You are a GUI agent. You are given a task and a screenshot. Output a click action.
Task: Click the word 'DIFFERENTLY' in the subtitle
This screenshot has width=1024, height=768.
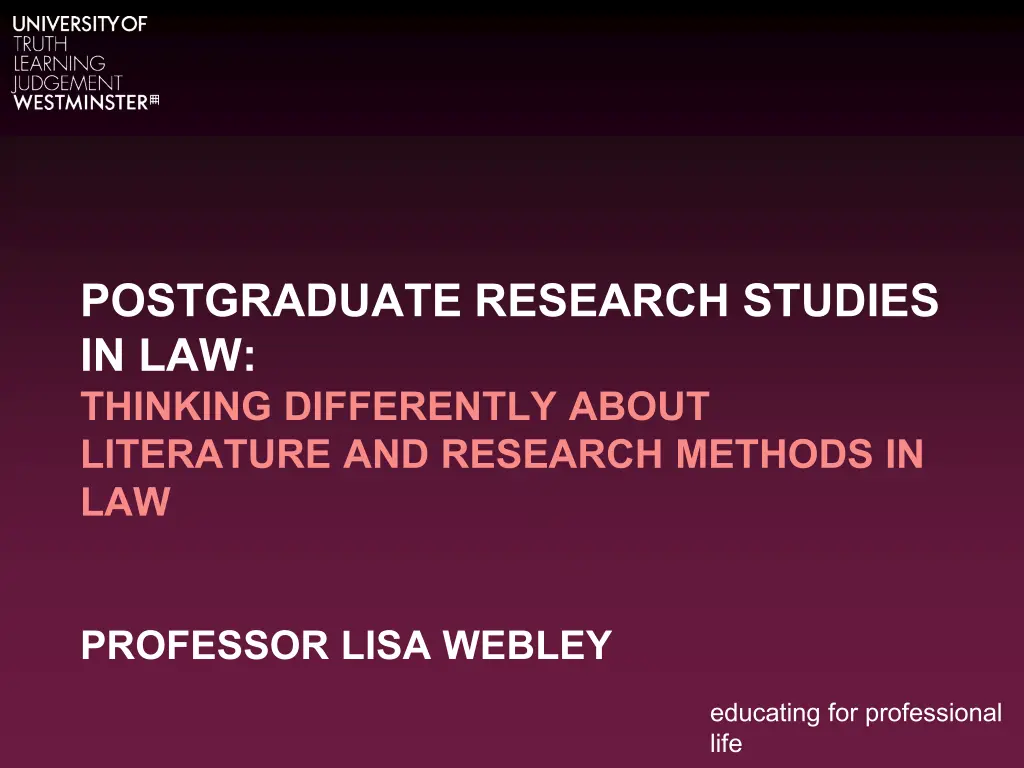point(420,407)
